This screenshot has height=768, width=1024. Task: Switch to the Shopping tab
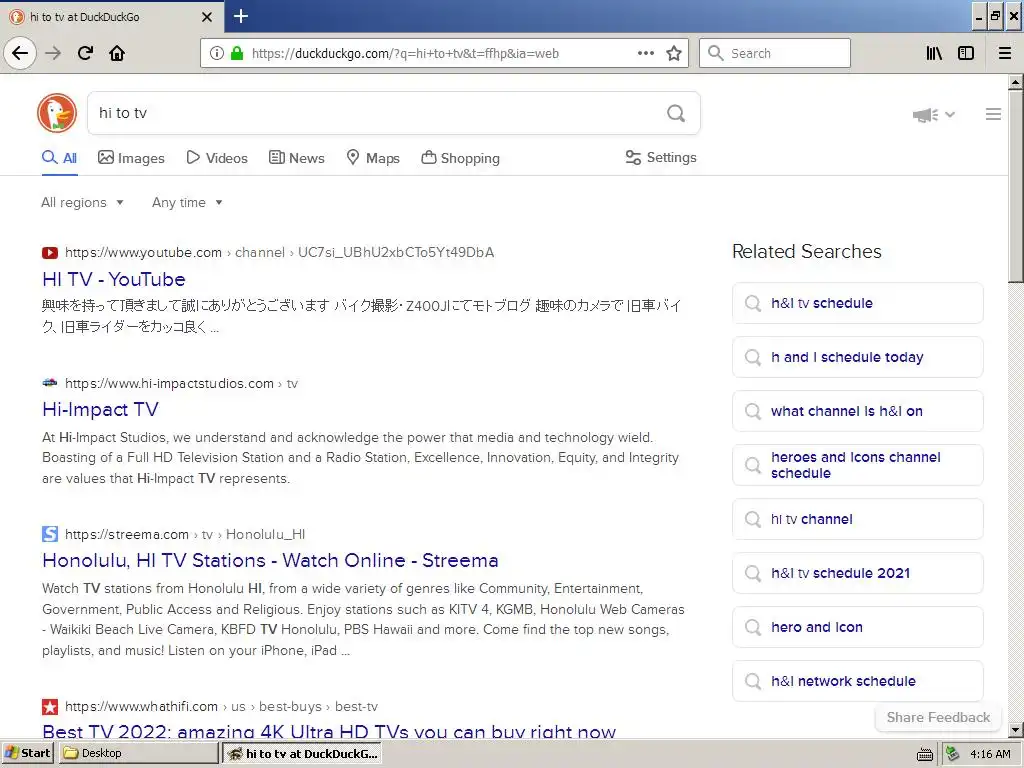click(460, 158)
